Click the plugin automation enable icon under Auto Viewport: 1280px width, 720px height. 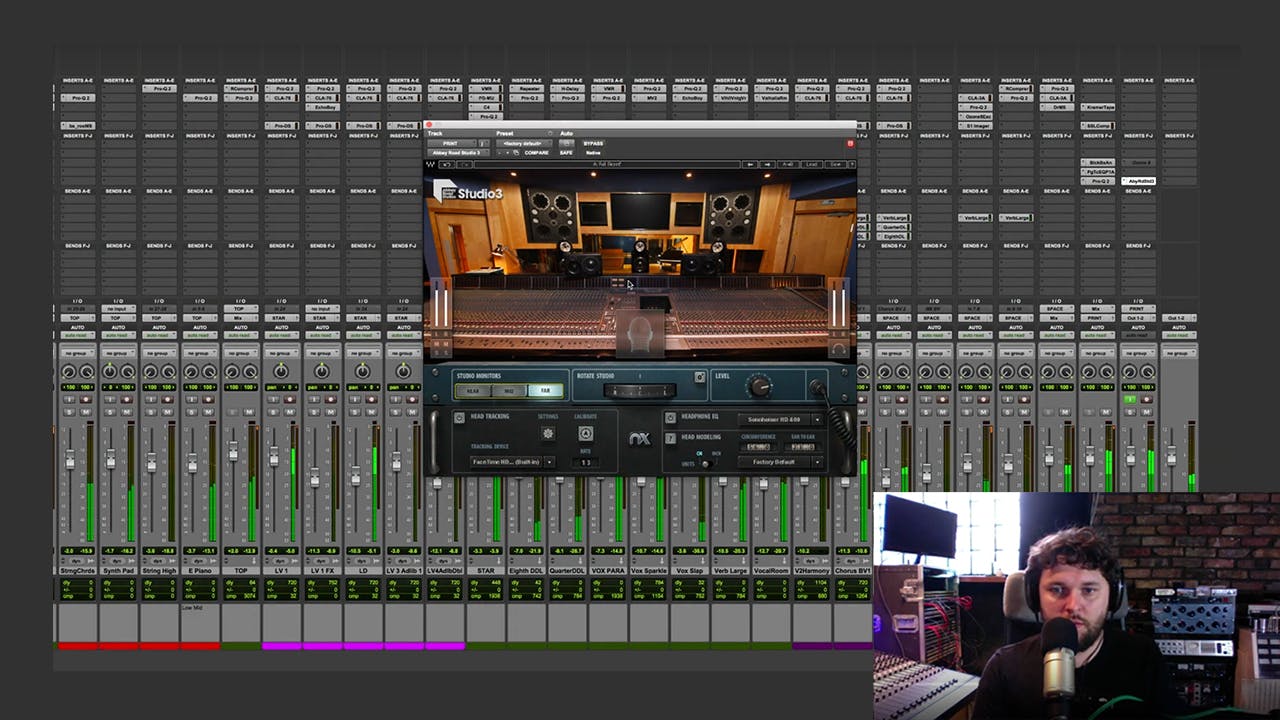coord(566,143)
